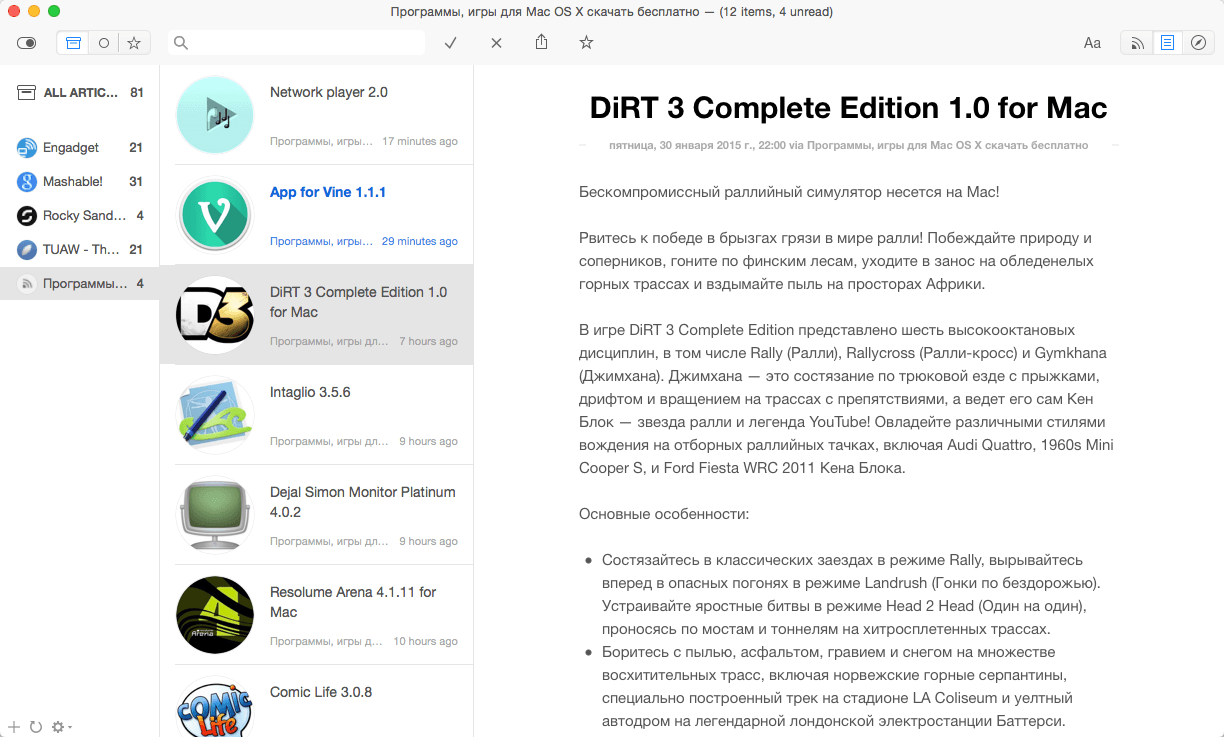Click the Intaglio pen thumbnail
This screenshot has width=1224, height=737.
tap(215, 415)
